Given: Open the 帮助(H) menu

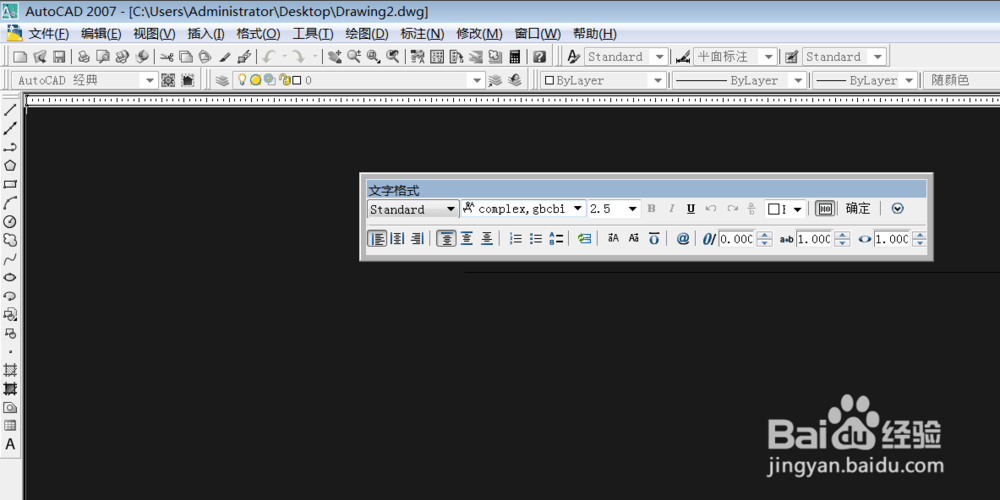Looking at the screenshot, I should coord(595,34).
